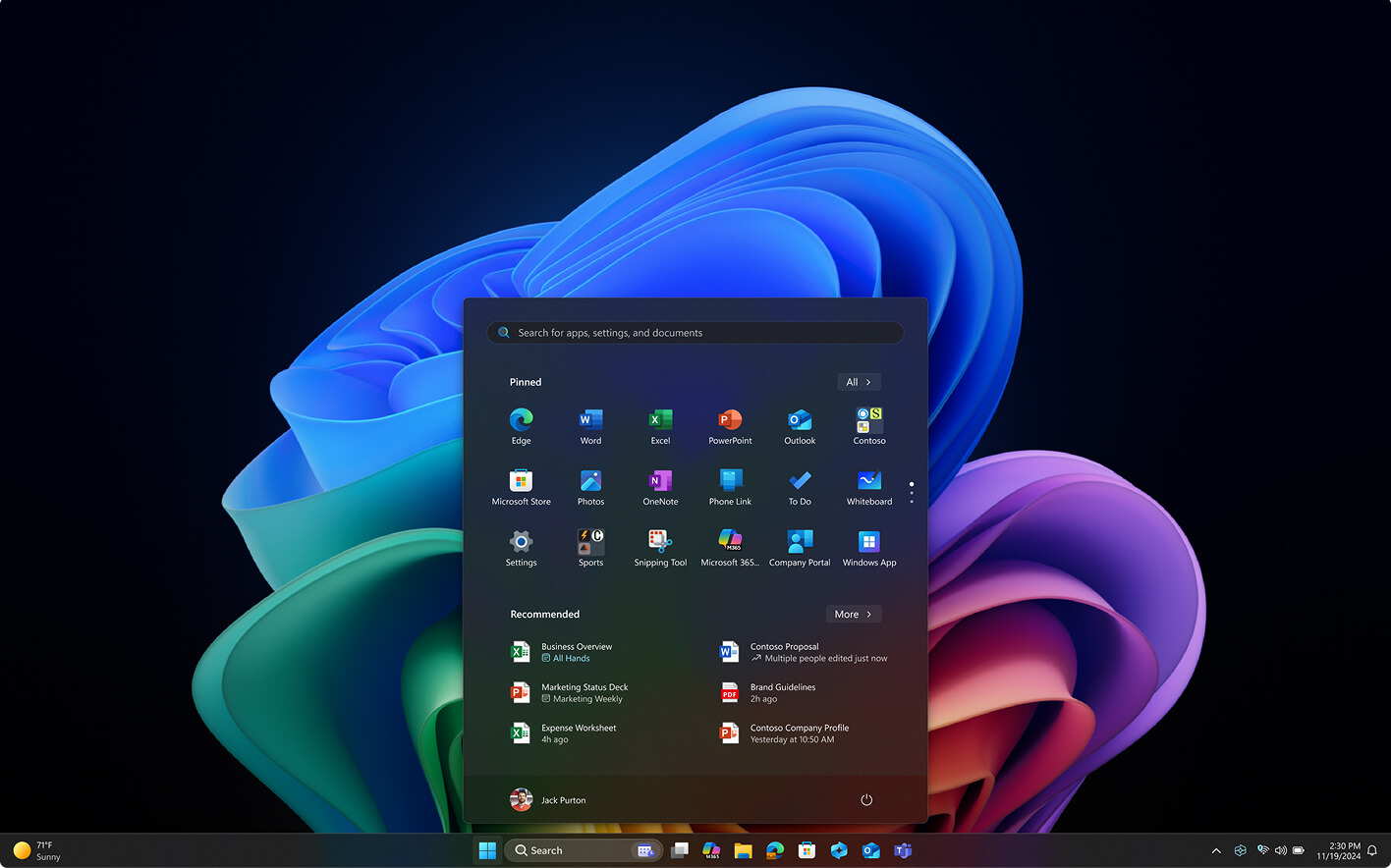Show More recommended items
The height and width of the screenshot is (868, 1391).
[x=853, y=614]
